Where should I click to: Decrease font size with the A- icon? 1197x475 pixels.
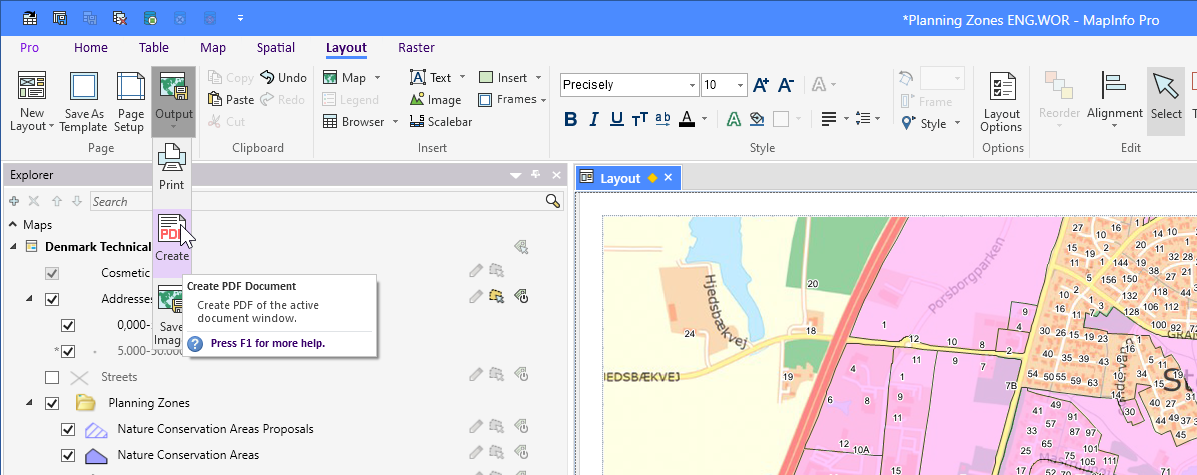pos(786,85)
